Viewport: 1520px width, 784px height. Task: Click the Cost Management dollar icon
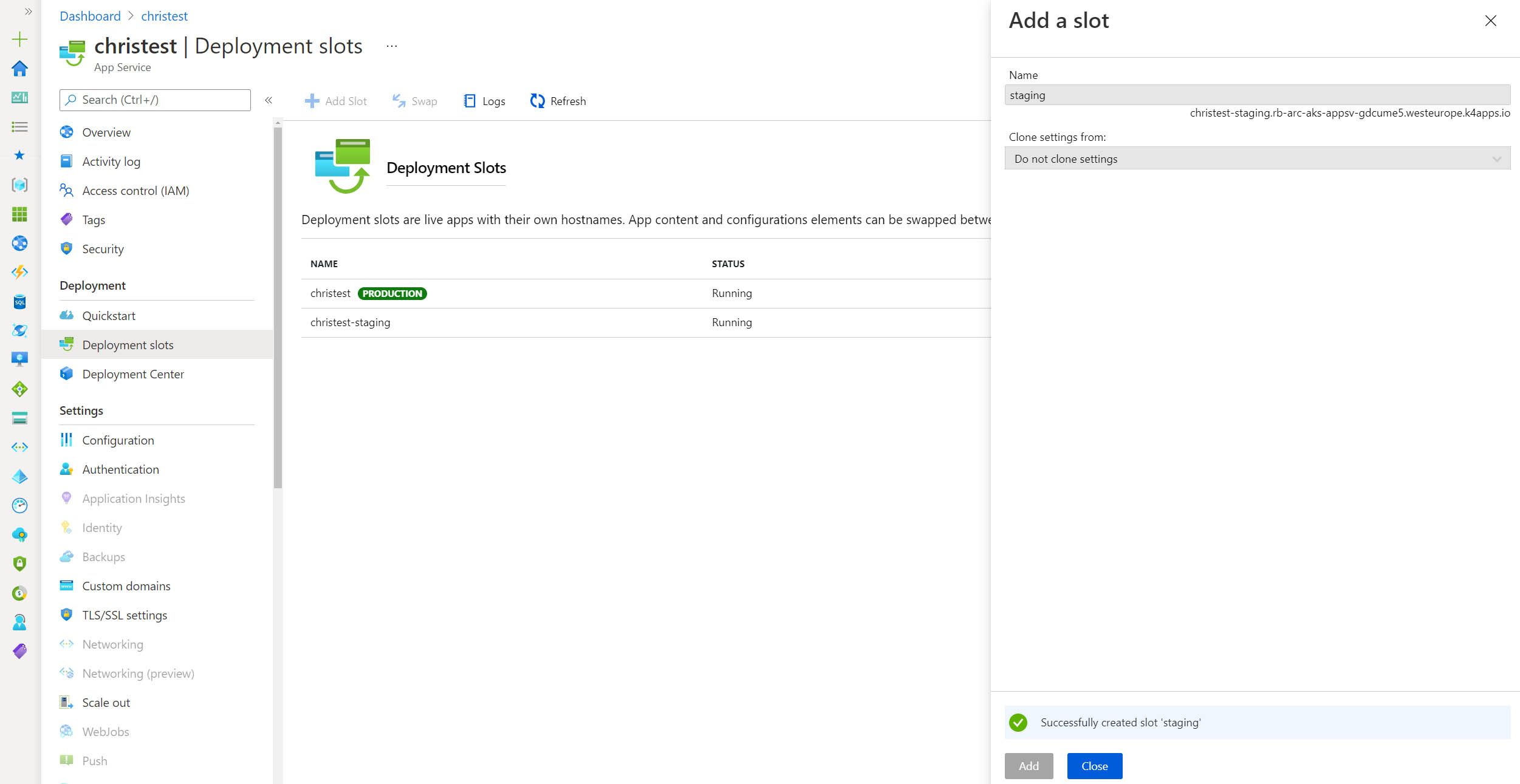[x=19, y=593]
